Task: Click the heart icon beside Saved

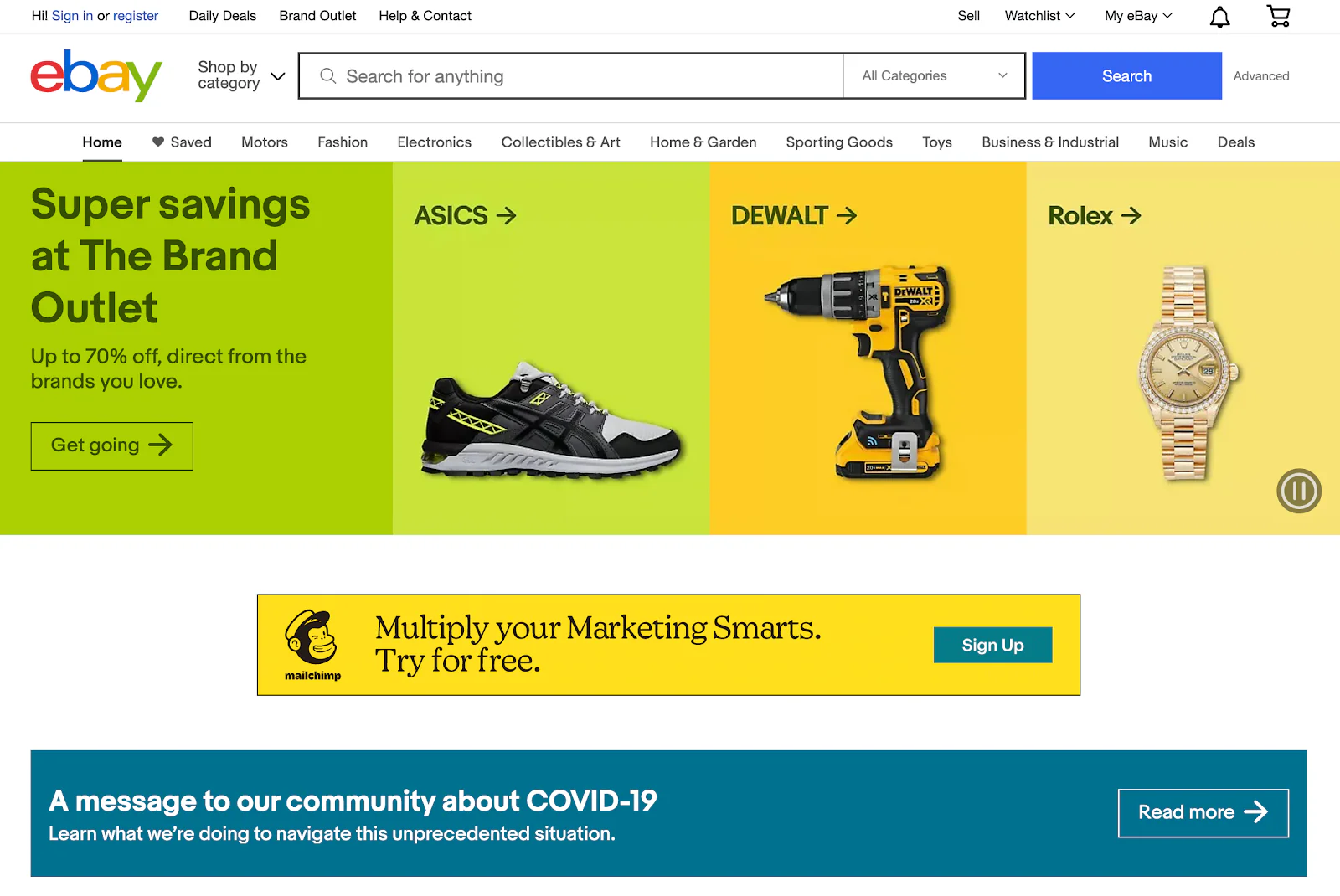Action: (157, 142)
